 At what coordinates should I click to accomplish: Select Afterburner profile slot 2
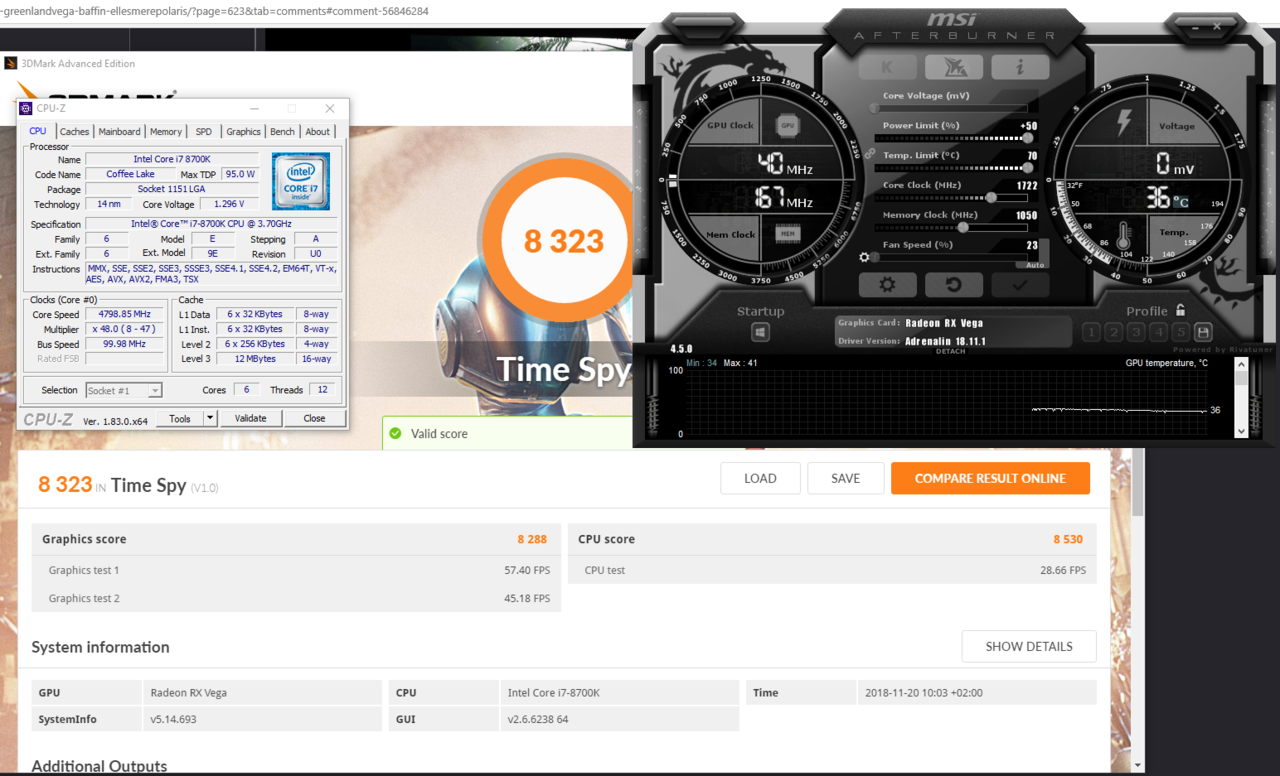click(x=1113, y=332)
